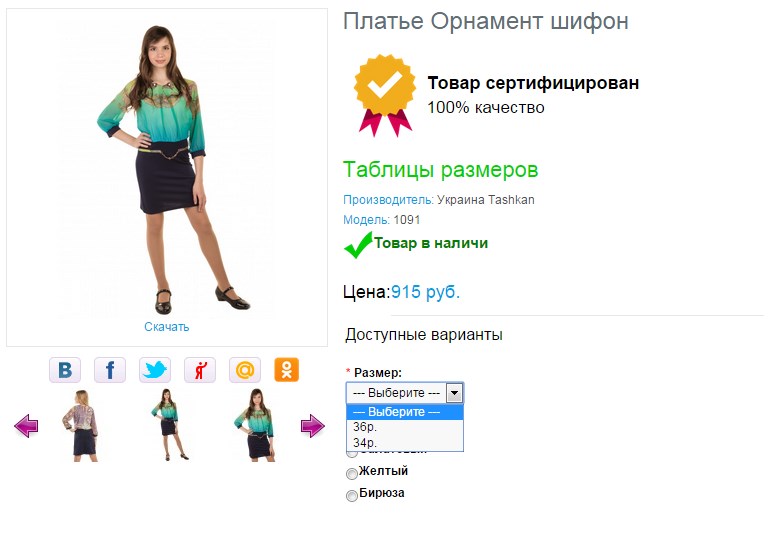Select the partially hidden radio button above Желтый

[352, 454]
